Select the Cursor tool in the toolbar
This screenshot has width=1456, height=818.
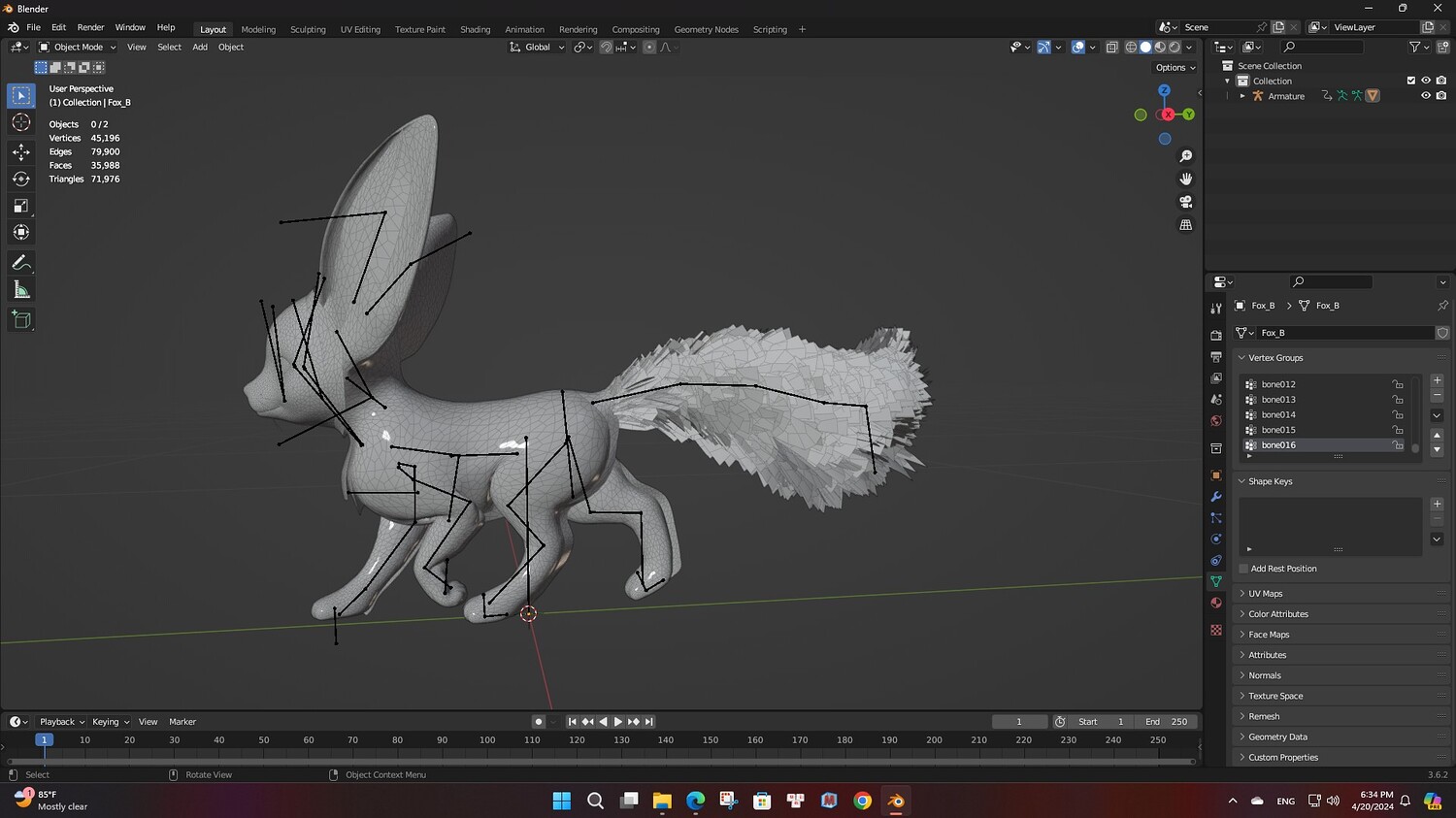pos(21,122)
